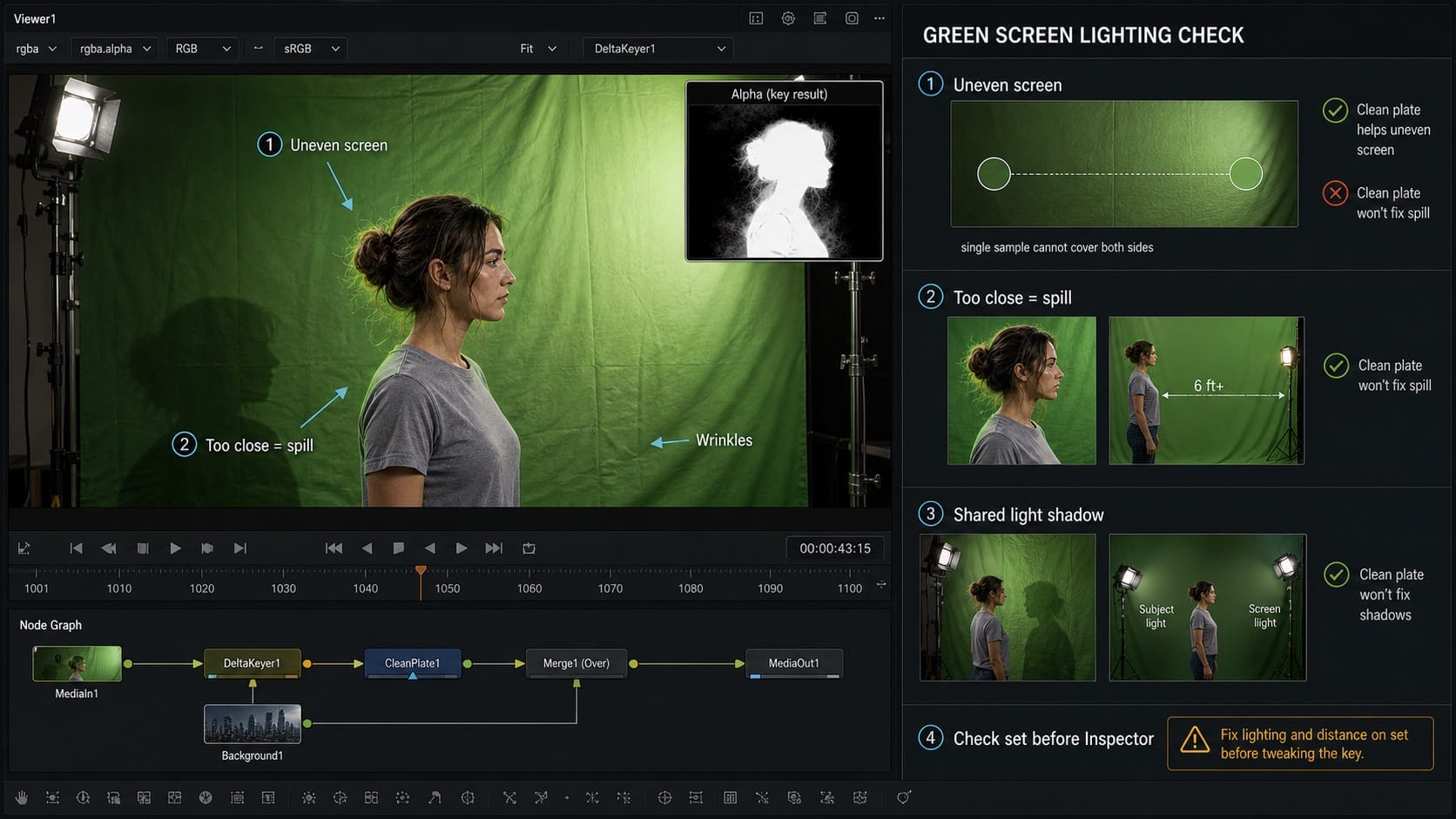
Task: Open the rgba.alpha dropdown
Action: click(x=115, y=49)
